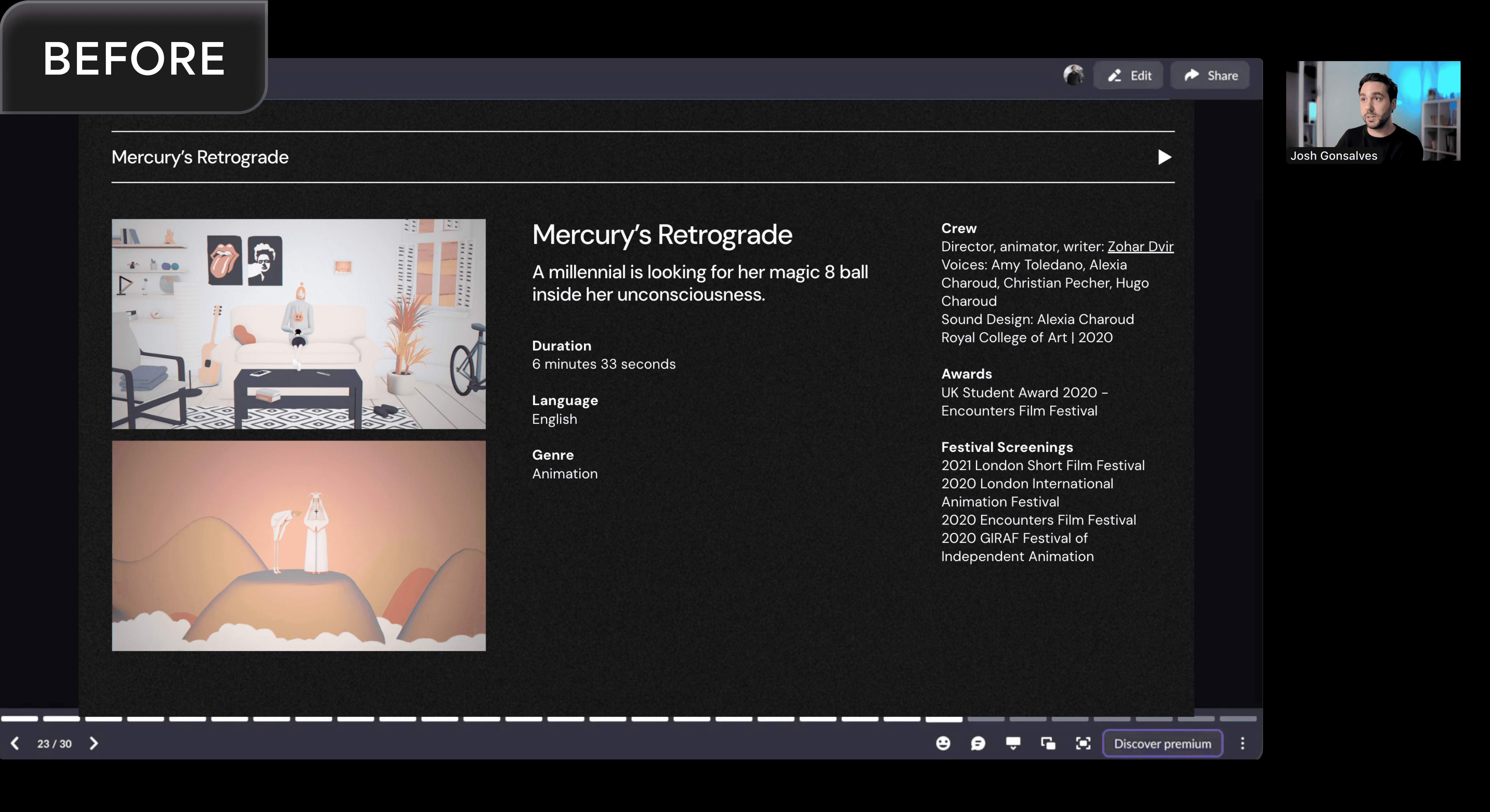Jump to first slide progress segment
Image resolution: width=1490 pixels, height=812 pixels.
tap(19, 719)
